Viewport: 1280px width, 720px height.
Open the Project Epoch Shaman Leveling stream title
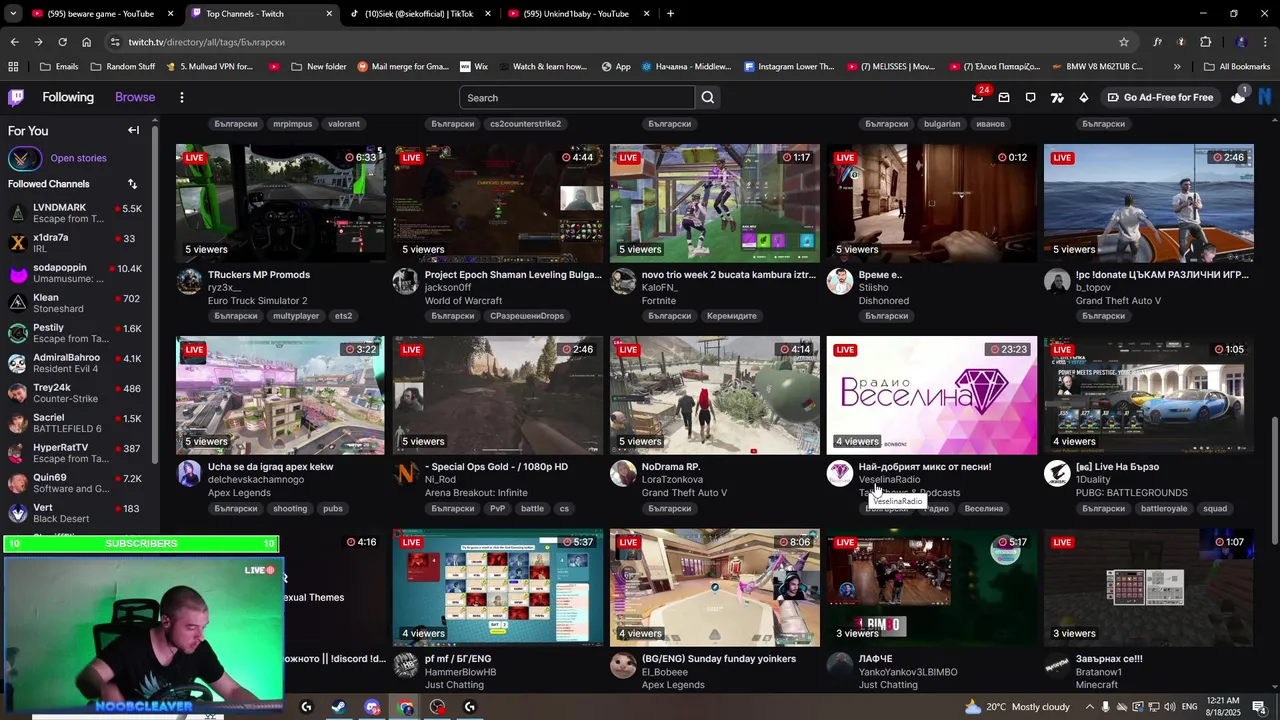[x=513, y=275]
